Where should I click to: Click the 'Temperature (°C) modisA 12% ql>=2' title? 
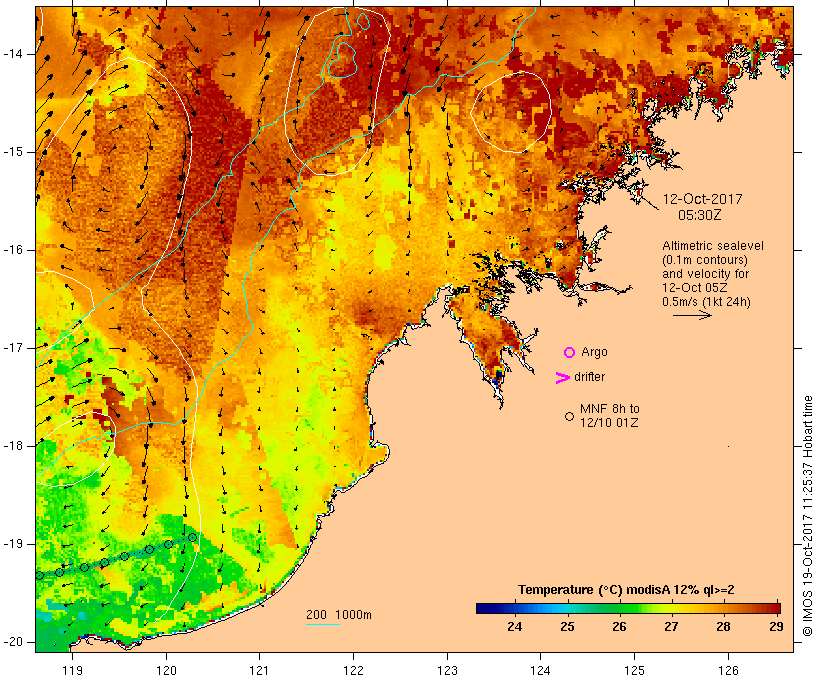(x=626, y=590)
